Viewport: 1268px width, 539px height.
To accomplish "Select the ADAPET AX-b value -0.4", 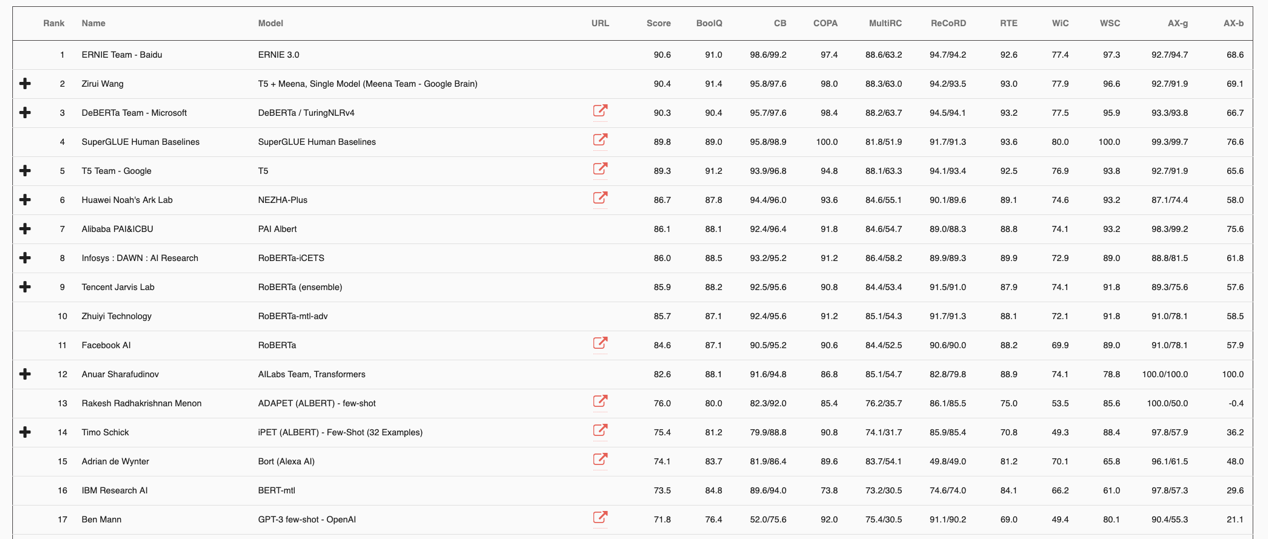I will pyautogui.click(x=1236, y=403).
